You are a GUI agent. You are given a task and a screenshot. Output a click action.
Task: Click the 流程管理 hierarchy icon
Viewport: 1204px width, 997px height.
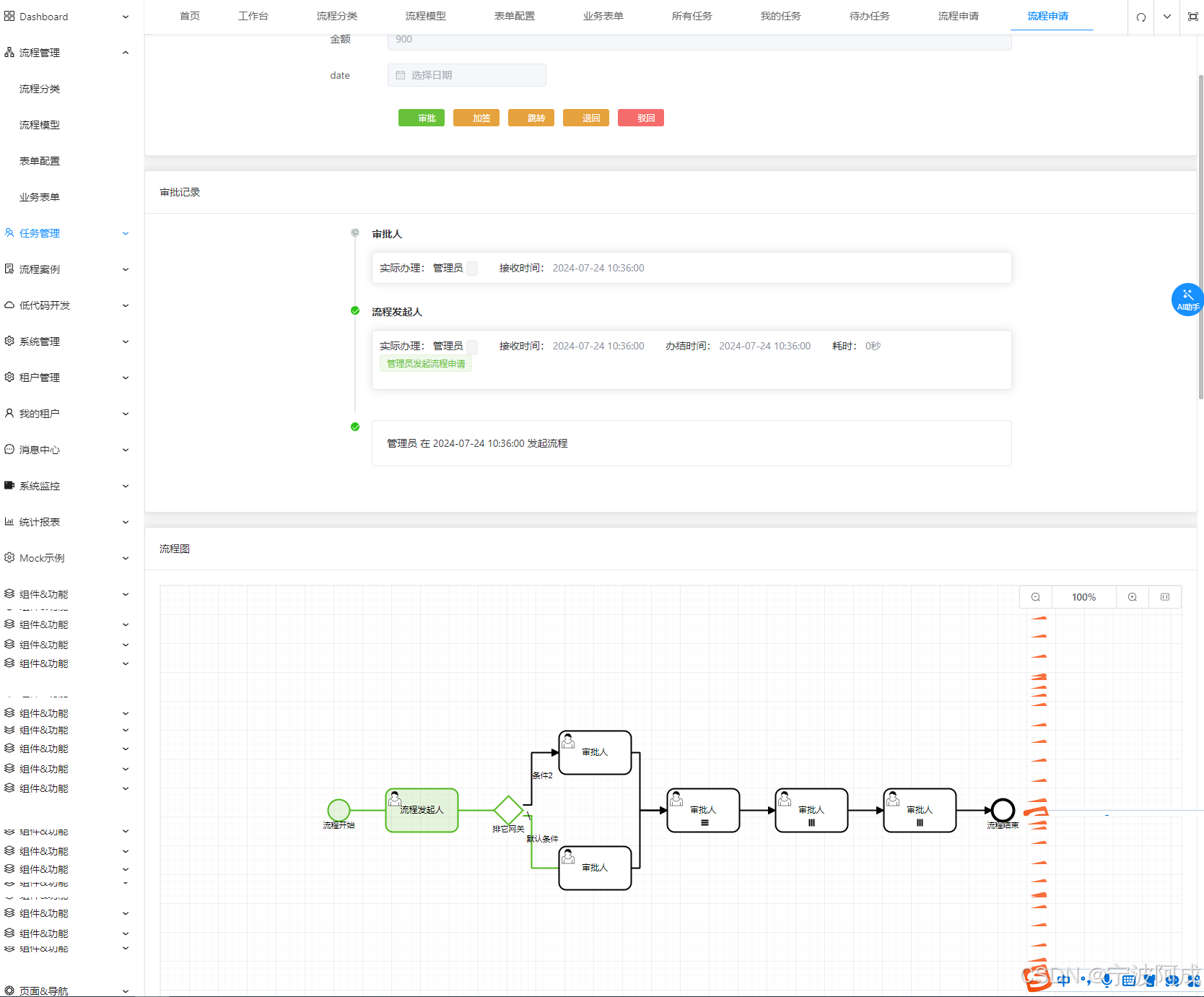click(9, 52)
